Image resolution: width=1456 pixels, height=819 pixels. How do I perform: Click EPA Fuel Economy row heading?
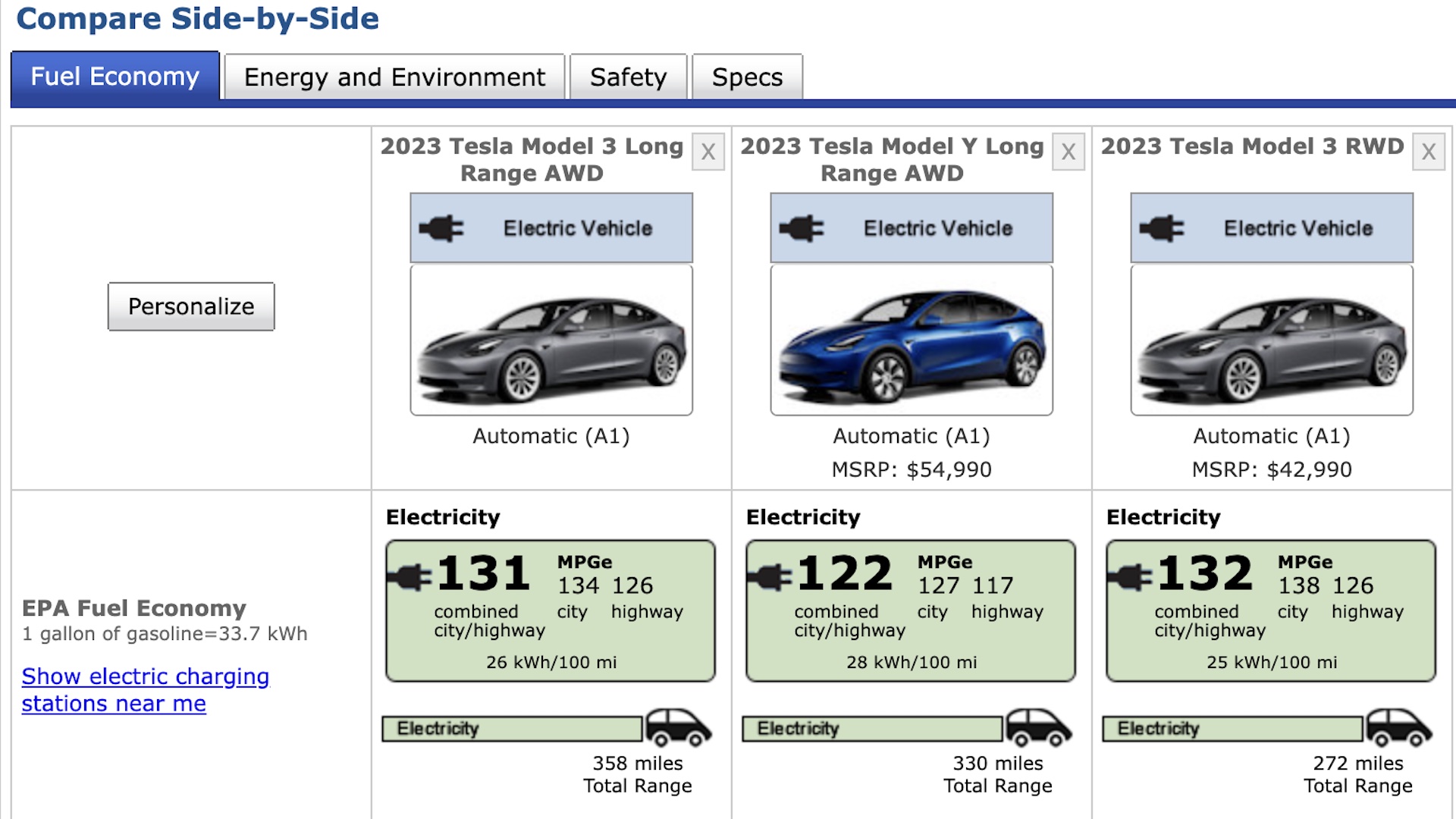(x=134, y=608)
